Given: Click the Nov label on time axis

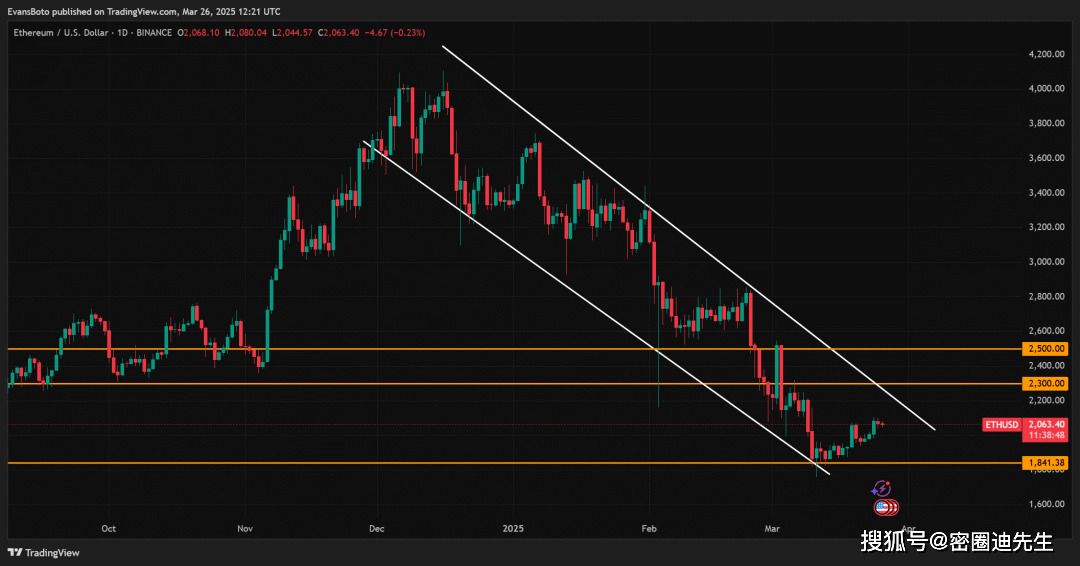Looking at the screenshot, I should point(244,528).
